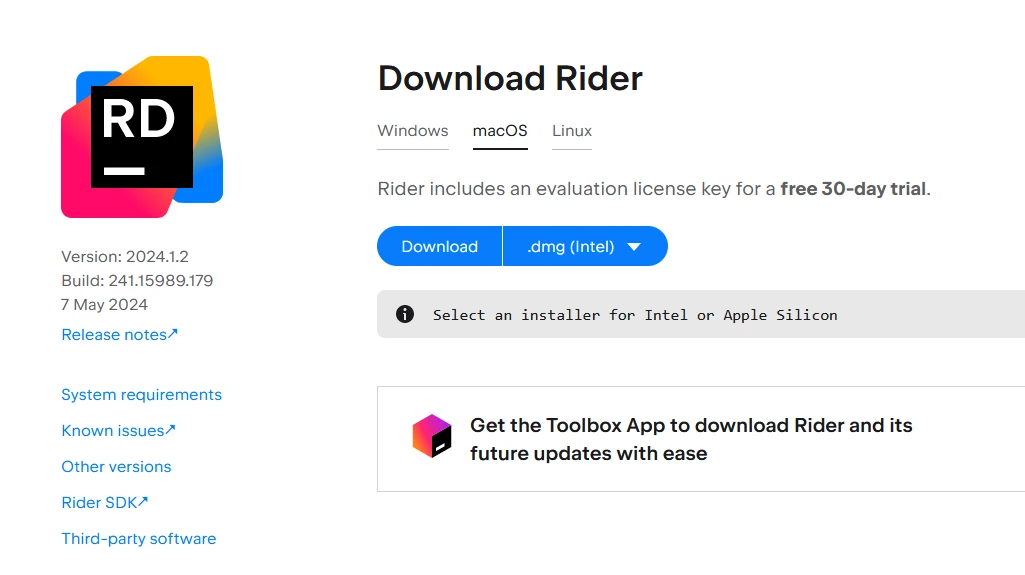The height and width of the screenshot is (575, 1025).
Task: Click the info circle icon
Action: coord(405,314)
